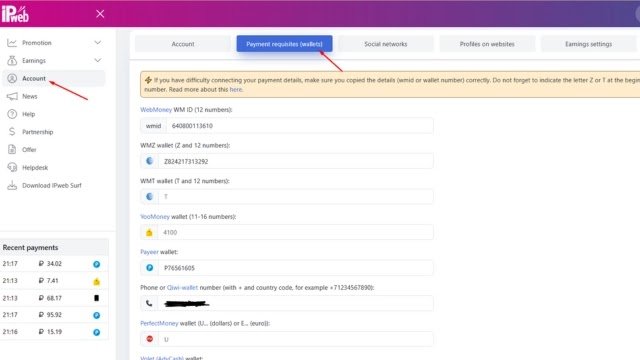The width and height of the screenshot is (640, 360).
Task: Select Account in the sidebar
Action: [x=54, y=78]
